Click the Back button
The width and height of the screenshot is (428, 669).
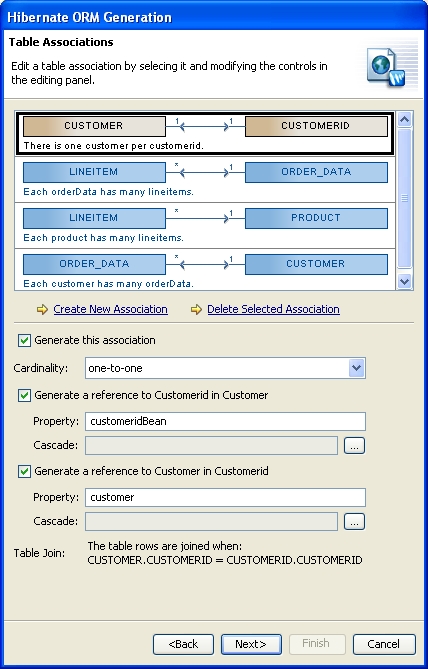click(x=183, y=644)
